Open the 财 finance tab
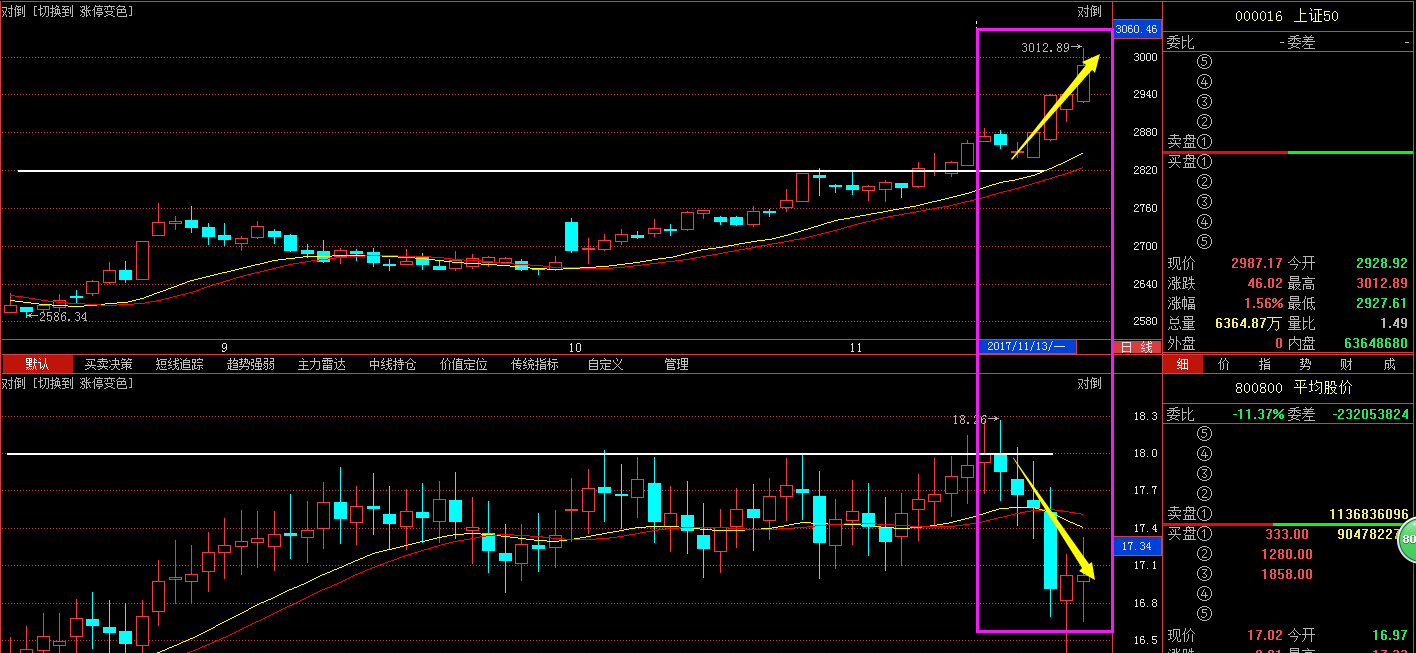 tap(1347, 364)
